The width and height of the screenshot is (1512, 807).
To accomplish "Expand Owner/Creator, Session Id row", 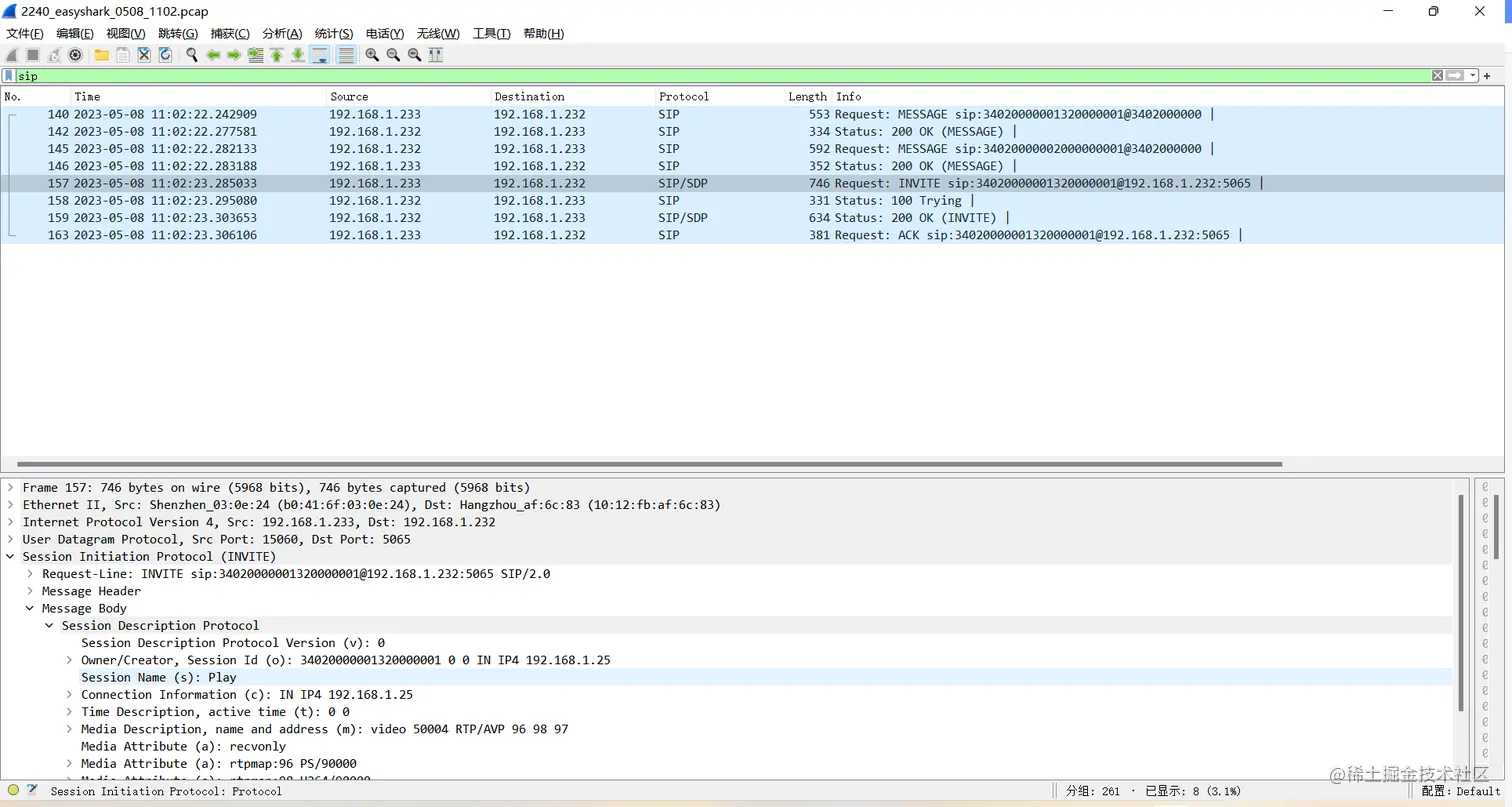I will click(69, 660).
